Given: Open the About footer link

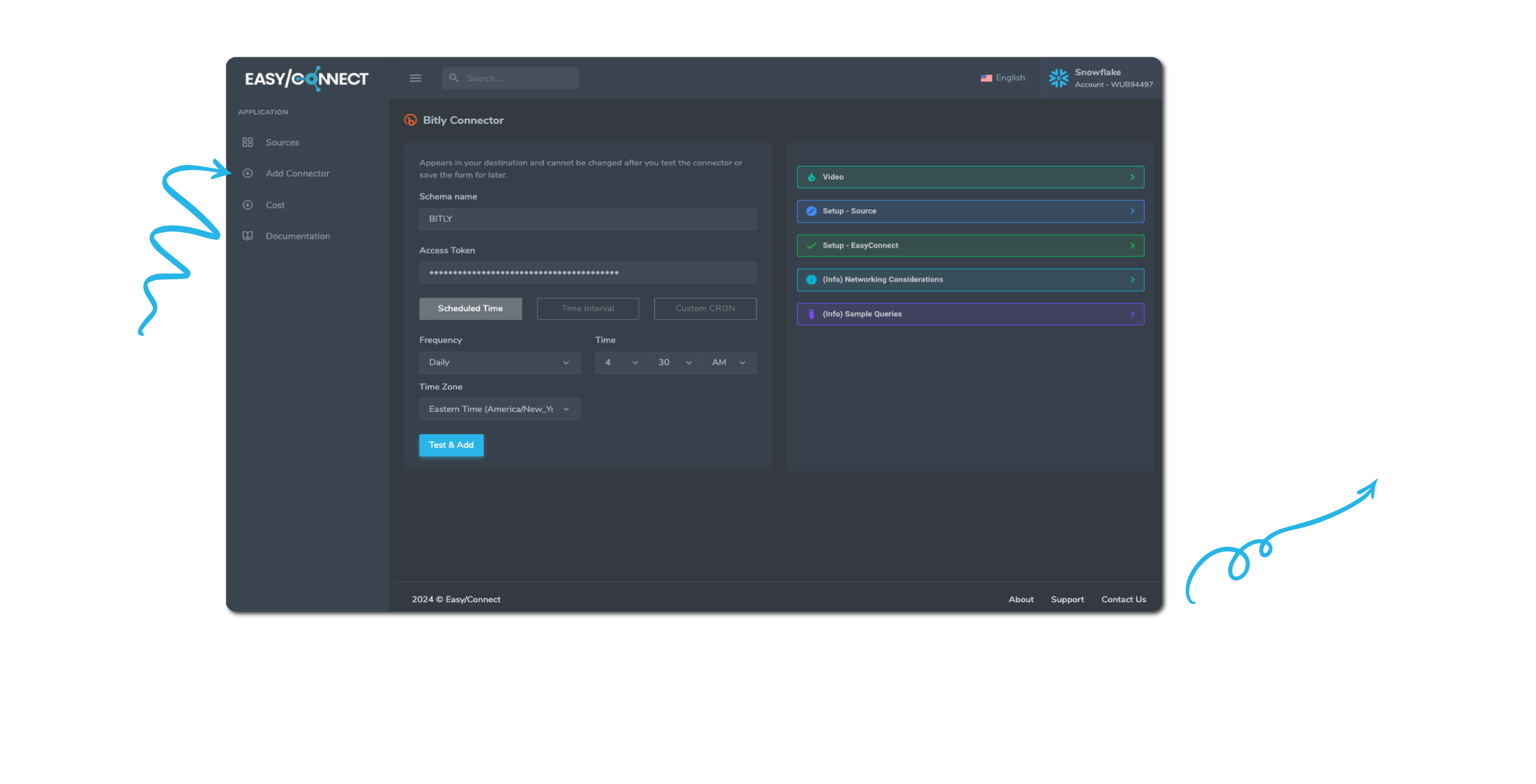Looking at the screenshot, I should pos(1021,599).
